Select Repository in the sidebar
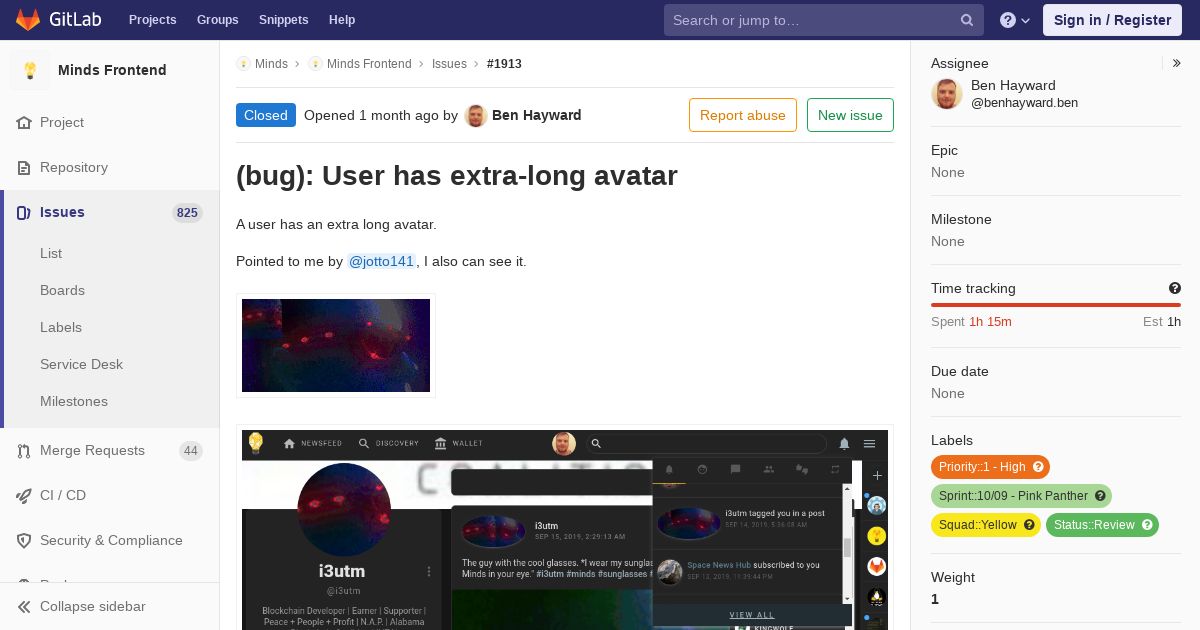 pos(74,167)
